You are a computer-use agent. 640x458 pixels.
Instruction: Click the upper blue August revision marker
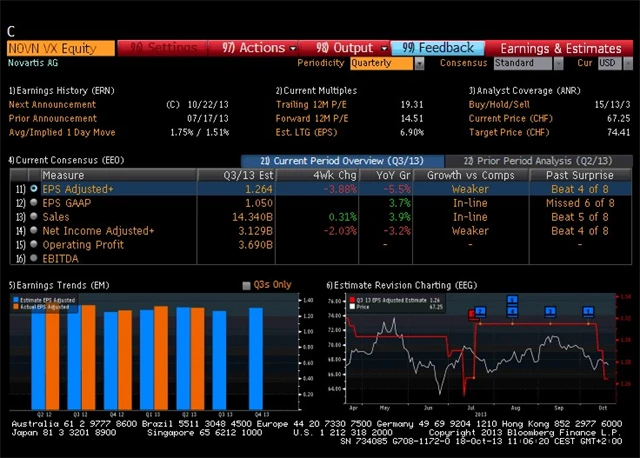[512, 300]
